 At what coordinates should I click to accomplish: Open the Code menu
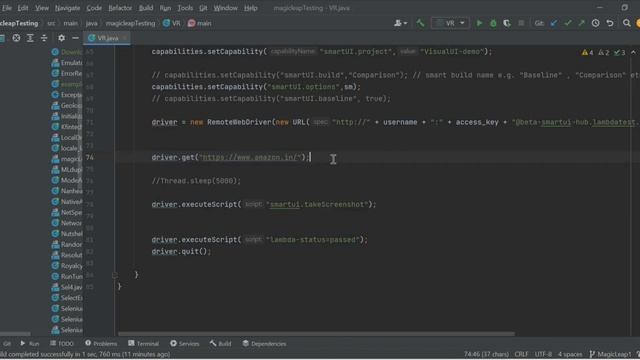point(94,8)
